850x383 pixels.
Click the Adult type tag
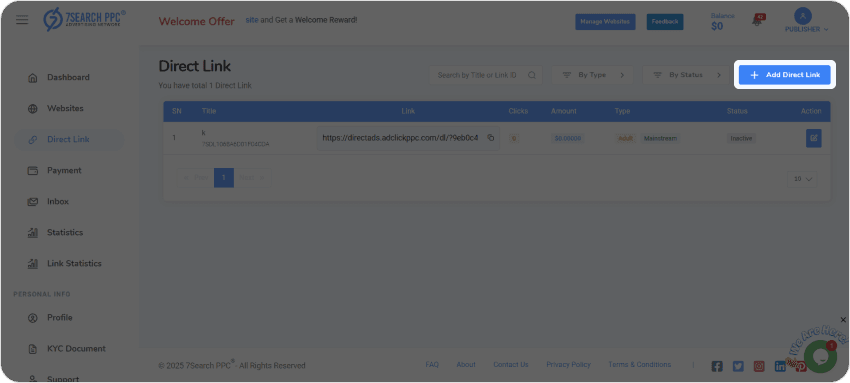625,138
